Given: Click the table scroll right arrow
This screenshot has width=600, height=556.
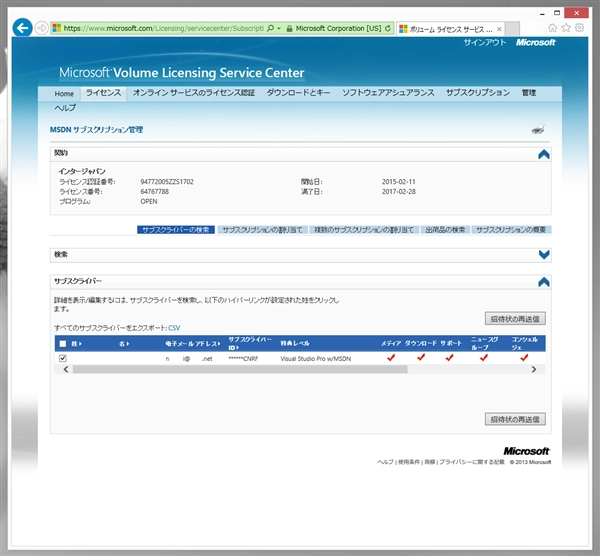Looking at the screenshot, I should 534,369.
